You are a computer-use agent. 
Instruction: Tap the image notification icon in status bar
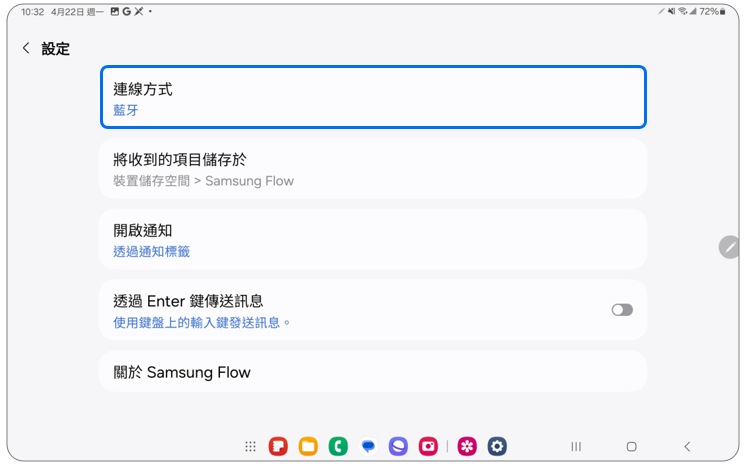pyautogui.click(x=115, y=11)
